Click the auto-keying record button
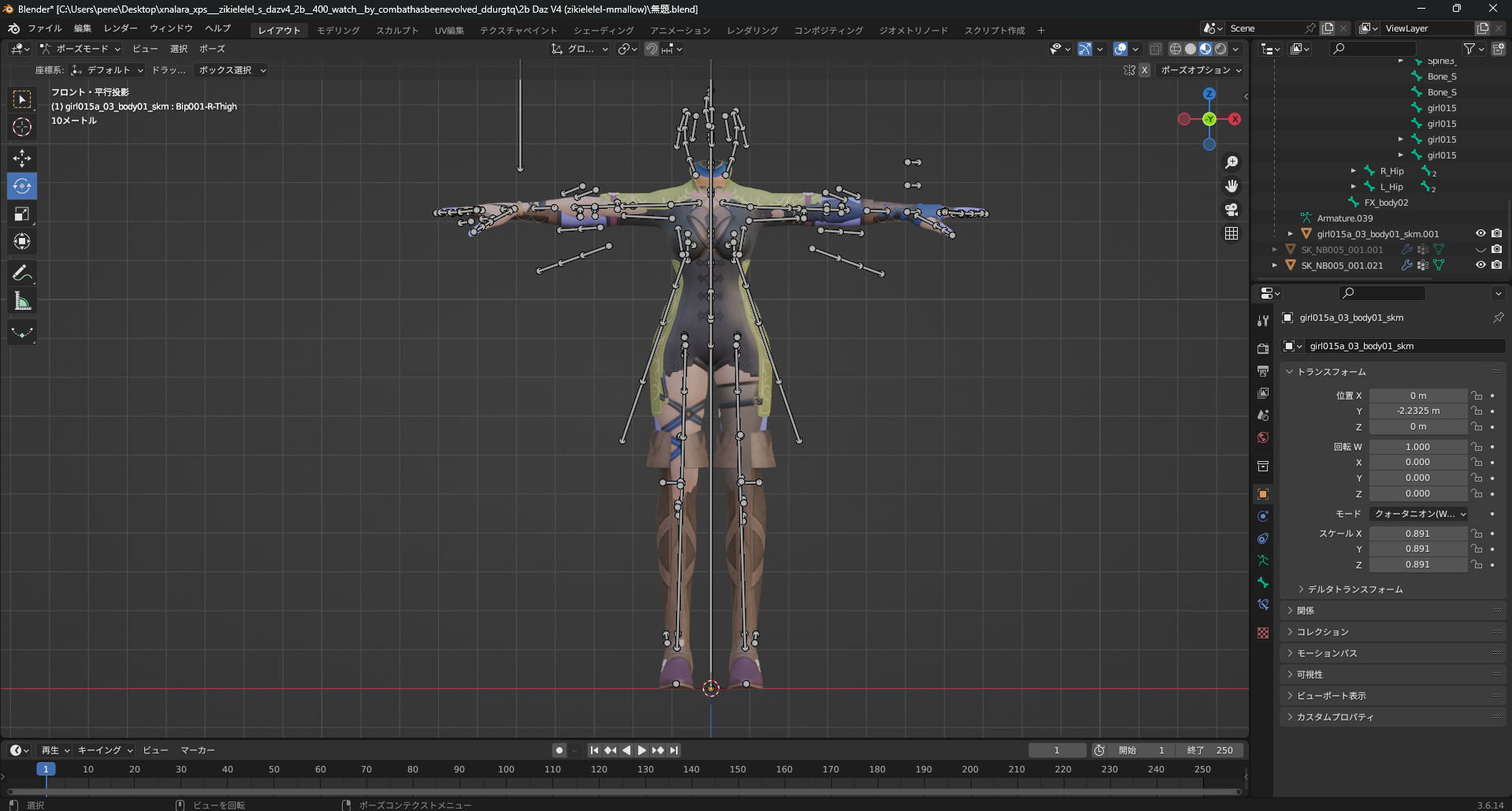 point(559,750)
